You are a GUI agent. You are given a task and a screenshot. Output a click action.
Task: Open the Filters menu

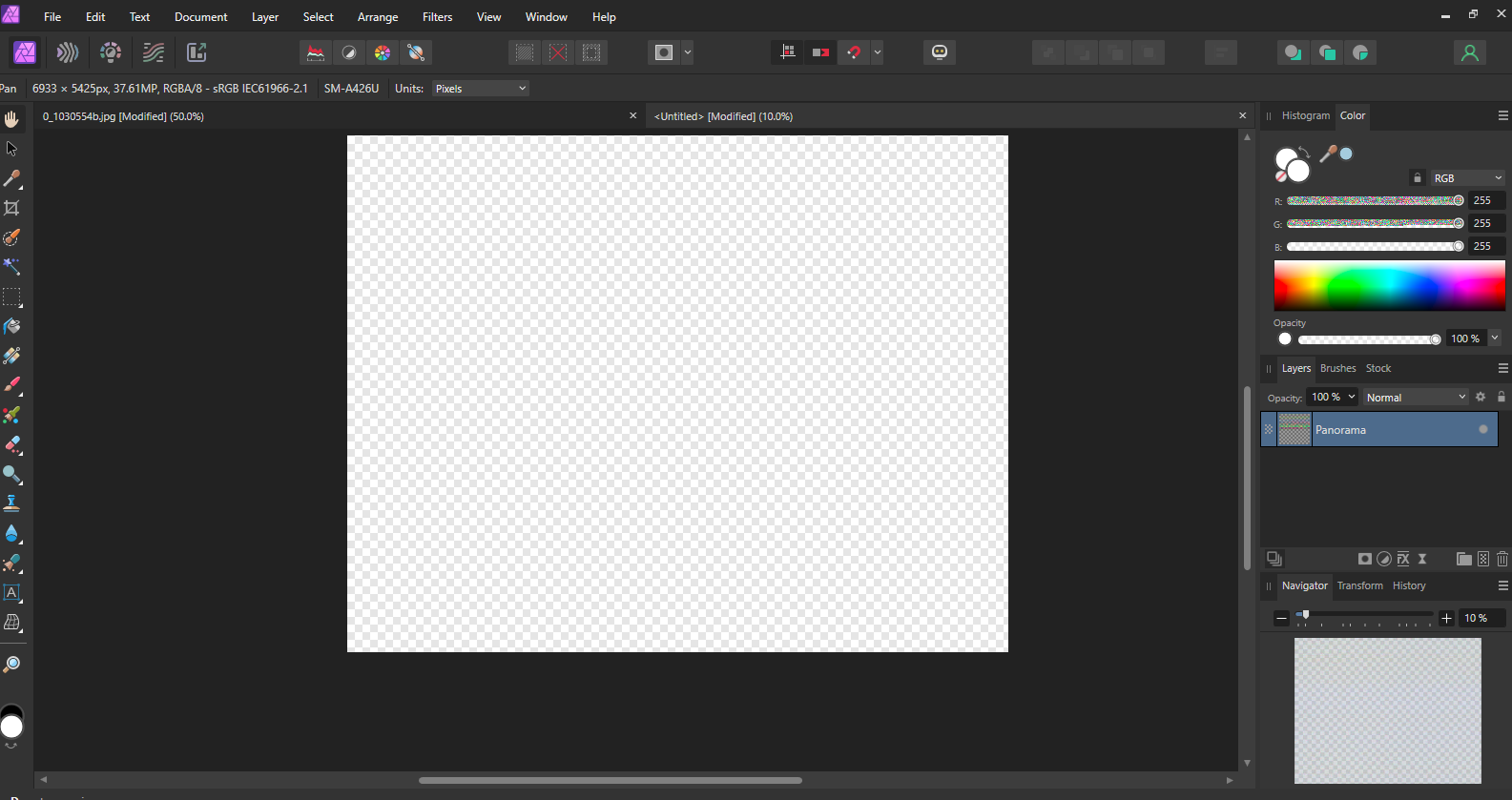click(x=437, y=17)
